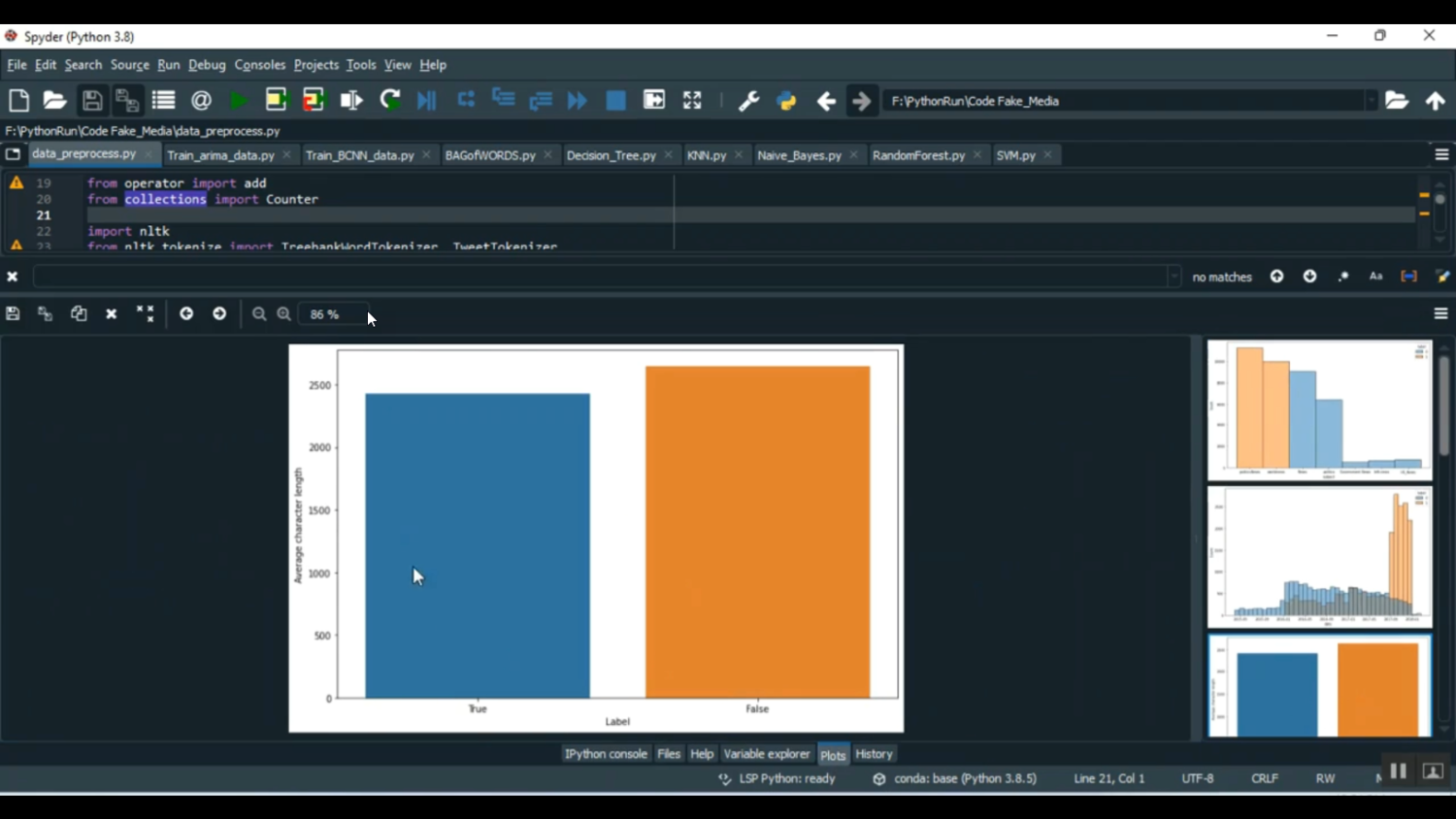Zoom in on the plot
1456x819 pixels.
pyautogui.click(x=284, y=313)
